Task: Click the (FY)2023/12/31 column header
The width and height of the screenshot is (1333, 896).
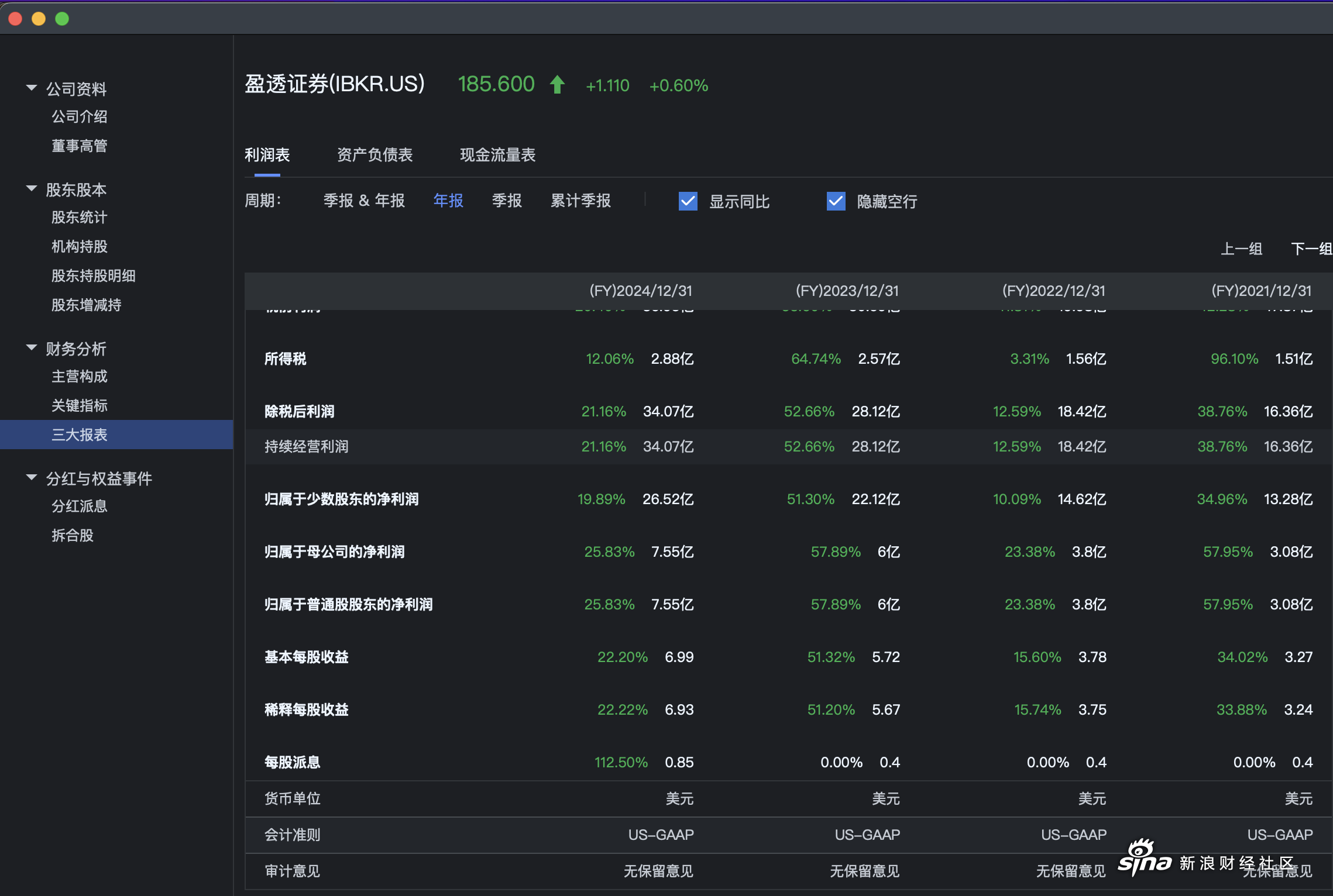Action: pos(847,291)
